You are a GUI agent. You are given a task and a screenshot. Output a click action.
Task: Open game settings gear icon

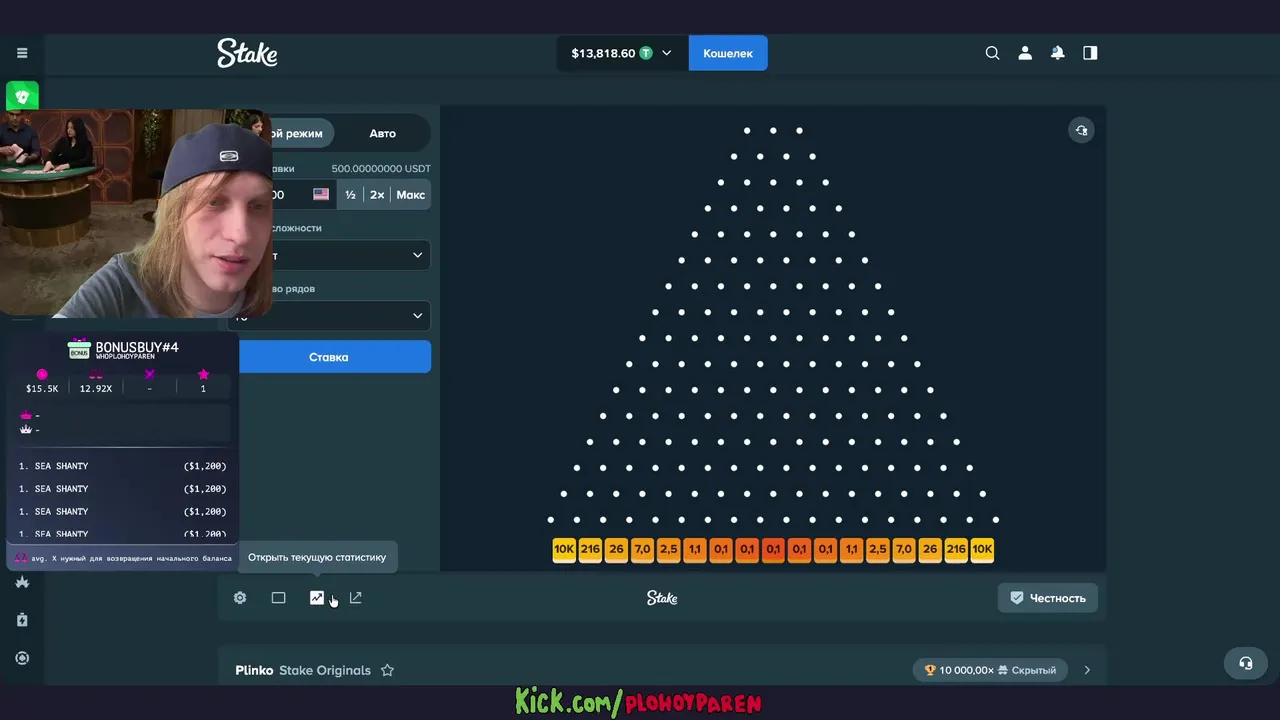[x=240, y=598]
